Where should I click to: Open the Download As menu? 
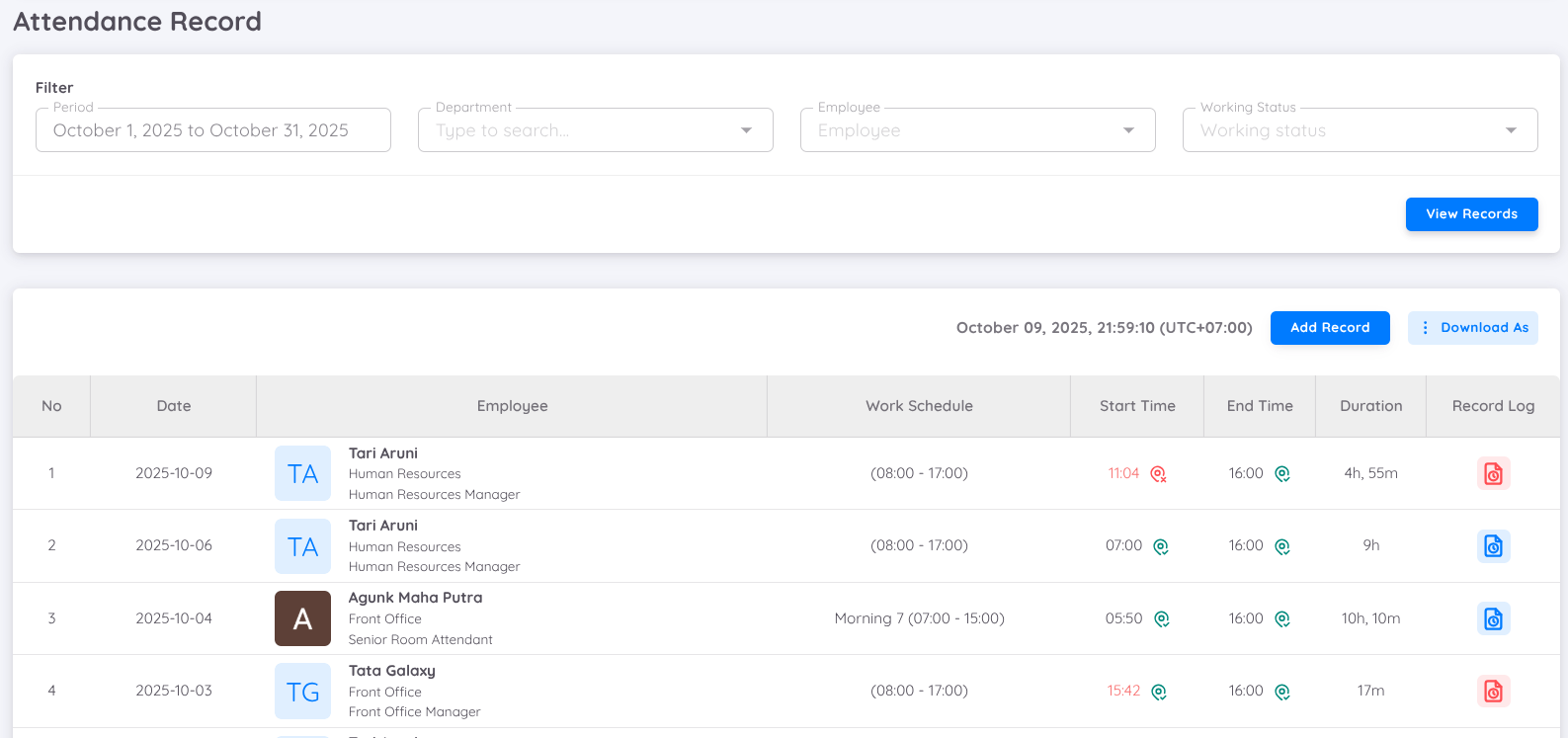[x=1472, y=328]
